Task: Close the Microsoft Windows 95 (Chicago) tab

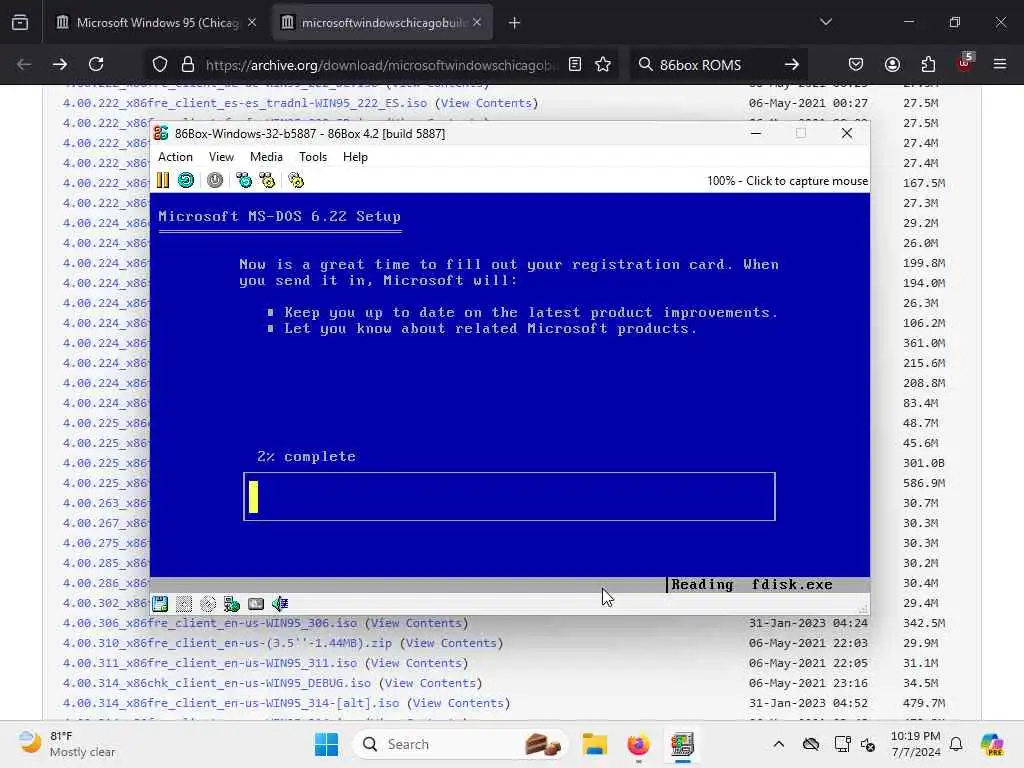Action: pos(252,22)
